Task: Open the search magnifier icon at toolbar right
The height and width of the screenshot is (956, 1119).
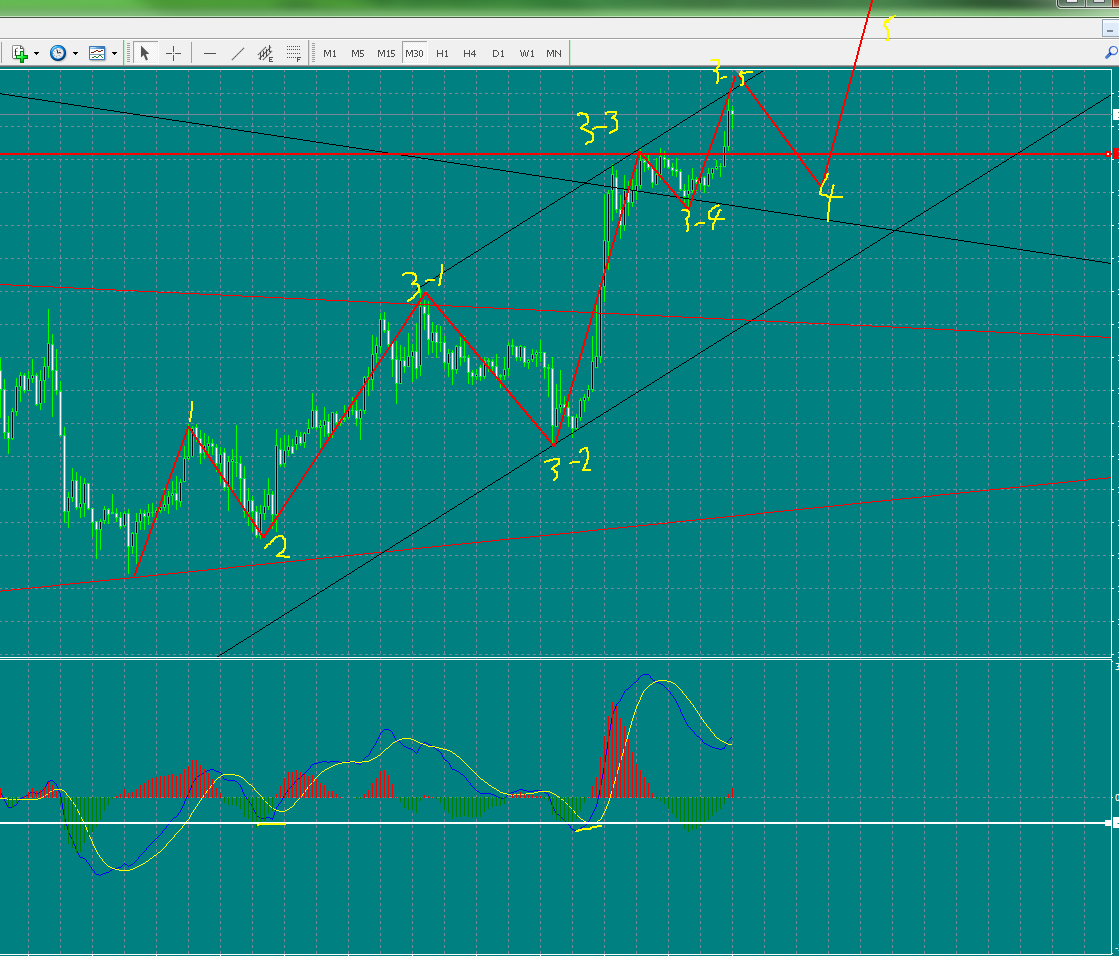Action: pyautogui.click(x=1111, y=53)
